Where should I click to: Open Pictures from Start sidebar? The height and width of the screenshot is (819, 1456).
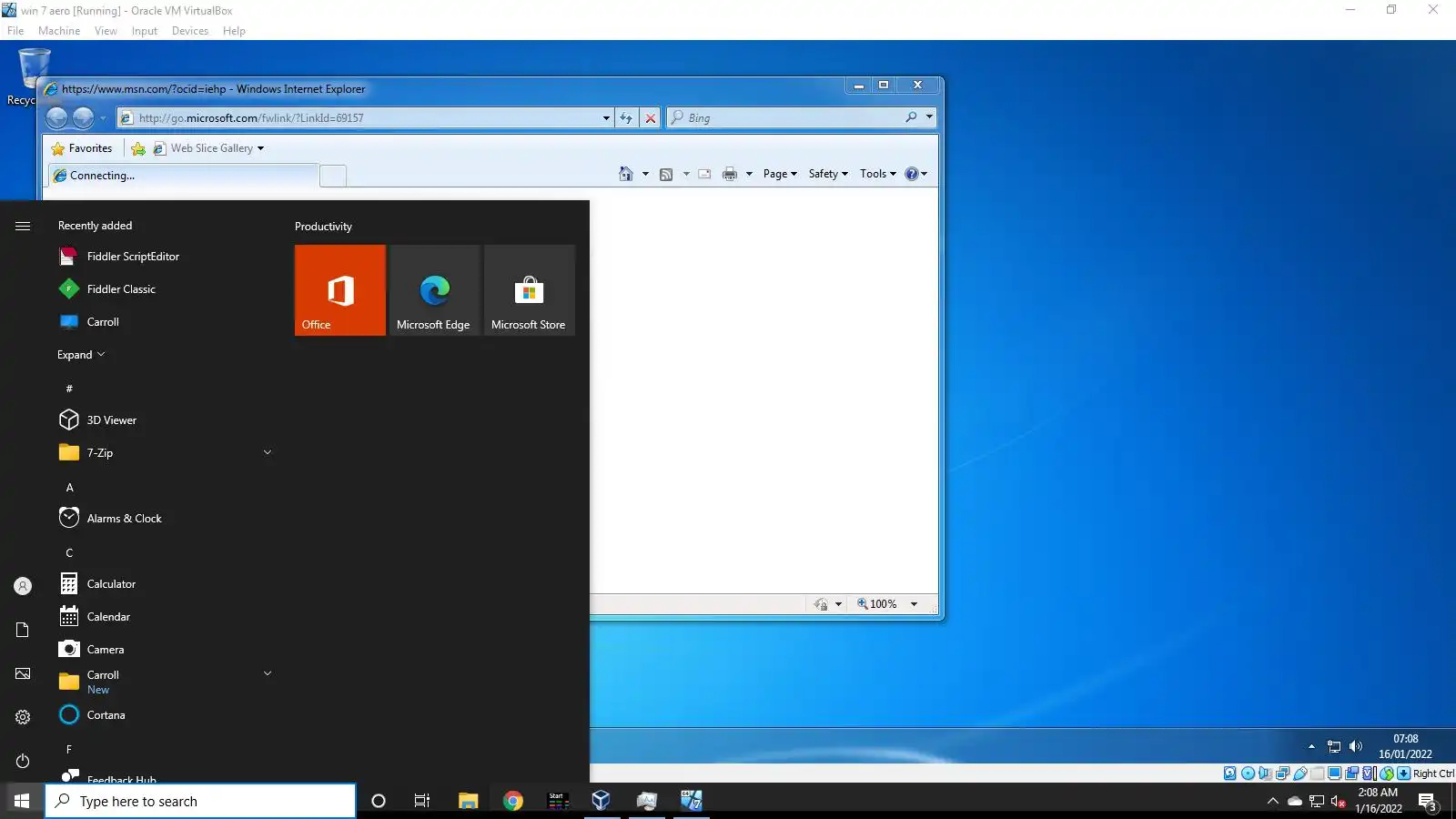point(23,673)
